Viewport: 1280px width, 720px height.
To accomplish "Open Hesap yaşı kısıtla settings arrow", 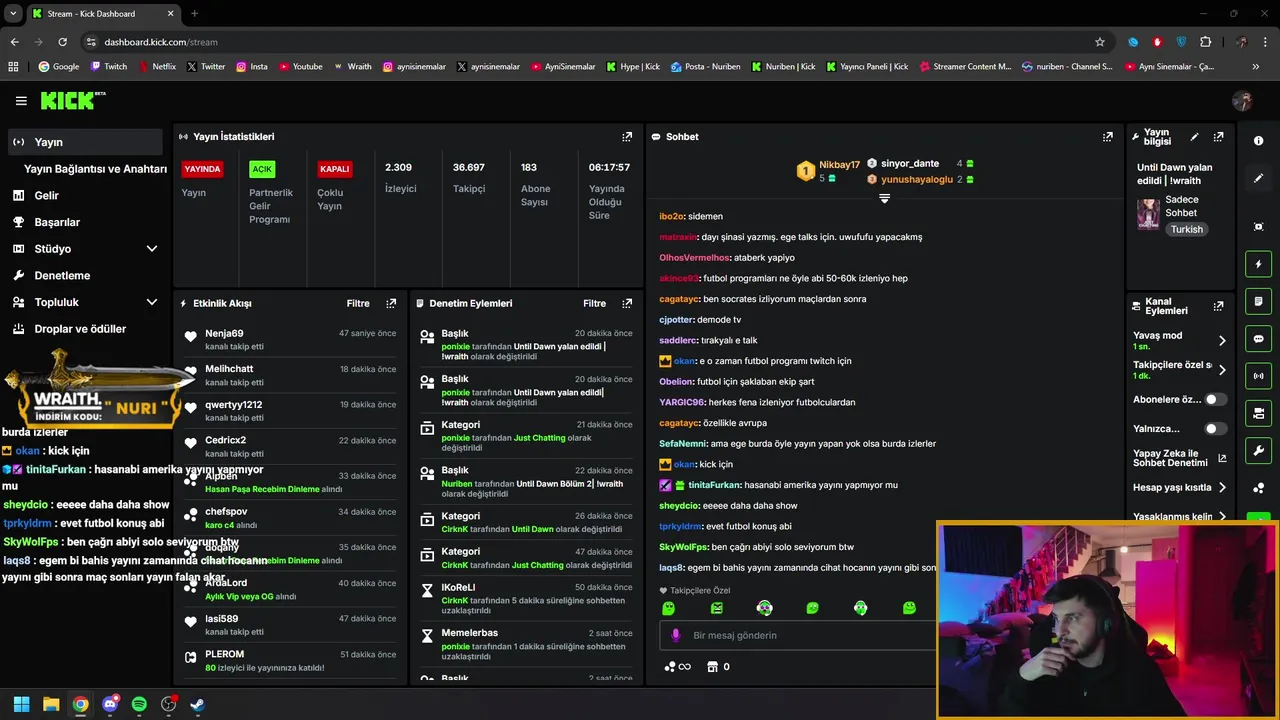I will point(1222,488).
